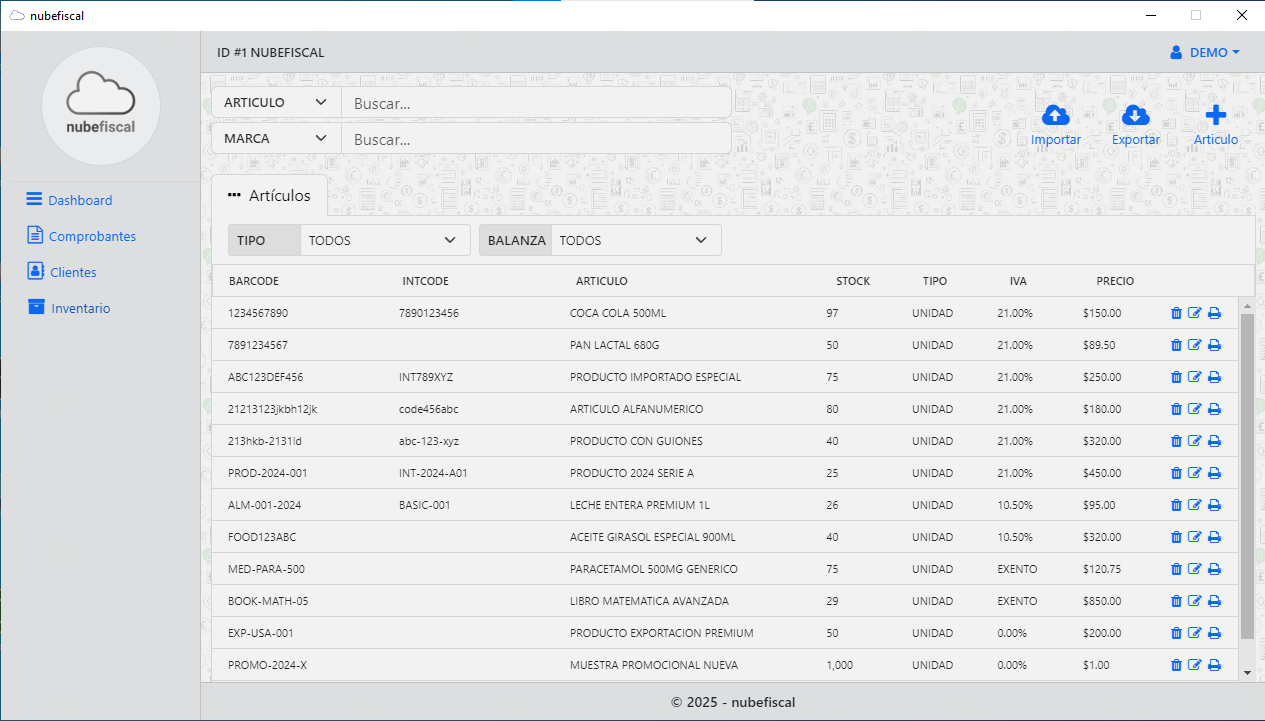Open the MARCA search type dropdown
The width and height of the screenshot is (1265, 721).
tap(276, 139)
